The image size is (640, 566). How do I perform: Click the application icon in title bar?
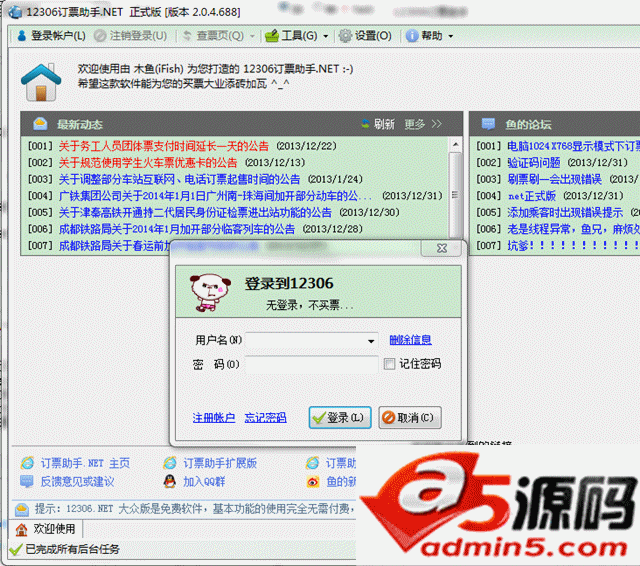coord(15,12)
